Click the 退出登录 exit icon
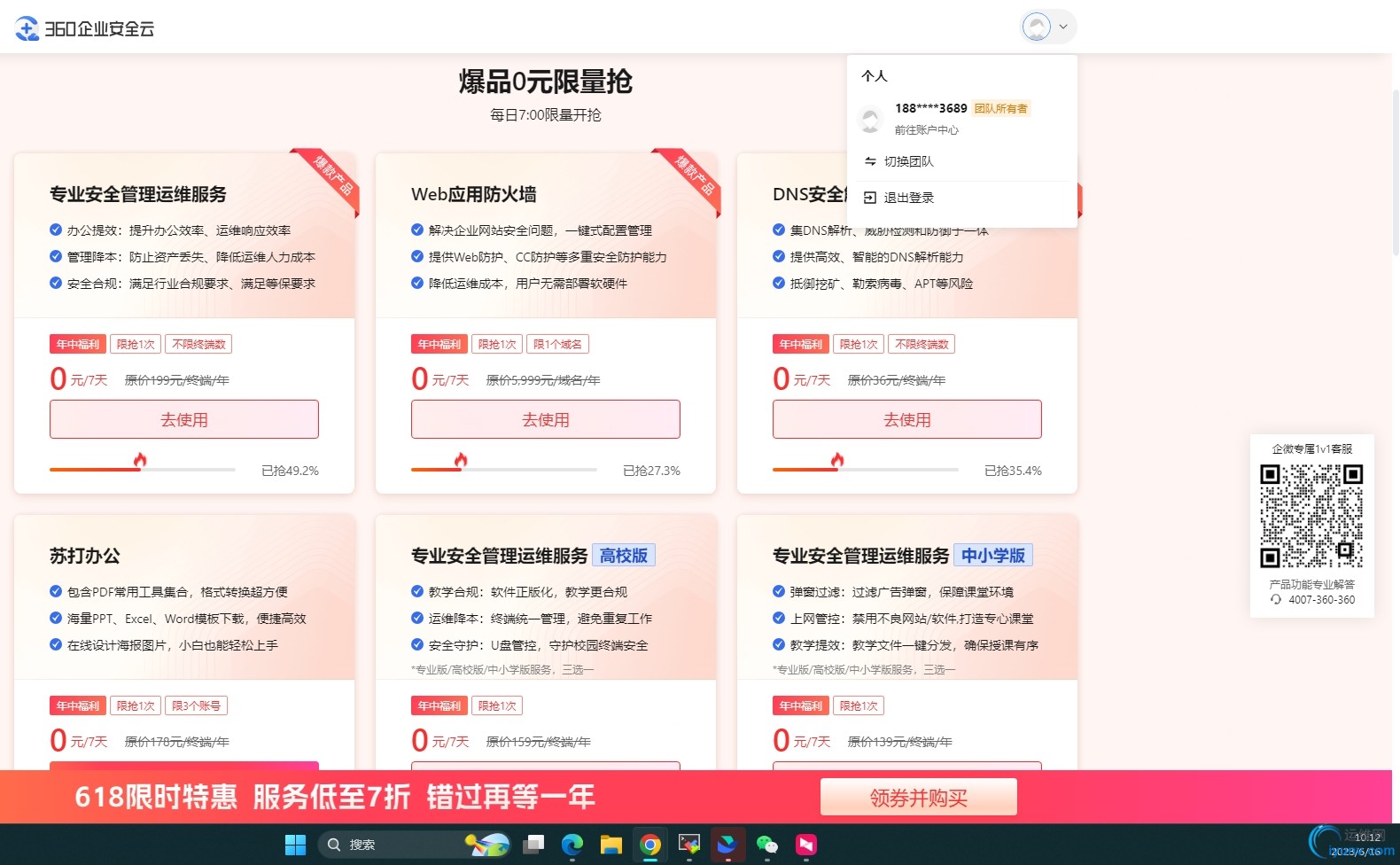1400x865 pixels. 870,198
